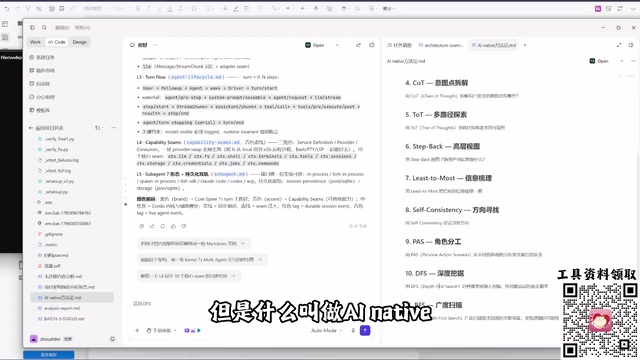Click the purple send arrow button
Viewport: 640px width, 360px height.
point(365,330)
